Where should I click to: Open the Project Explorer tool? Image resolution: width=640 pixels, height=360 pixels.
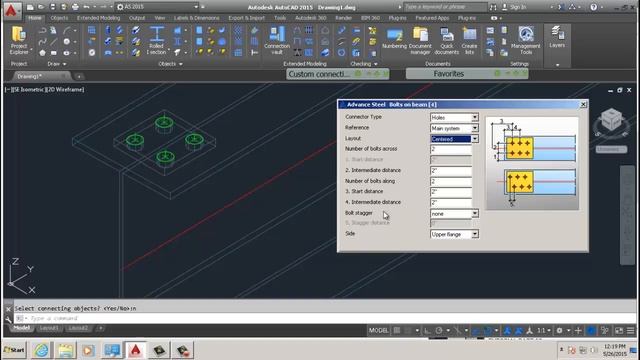coord(19,41)
